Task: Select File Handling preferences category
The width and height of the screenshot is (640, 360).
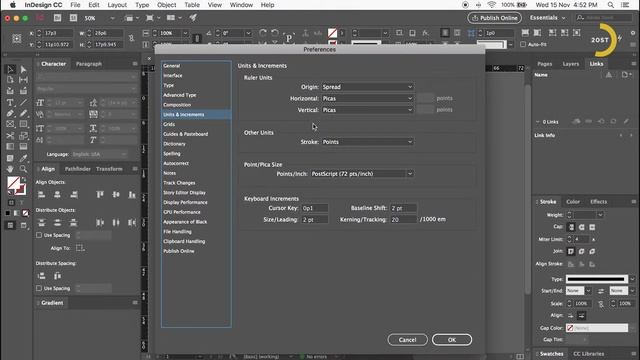Action: [177, 232]
